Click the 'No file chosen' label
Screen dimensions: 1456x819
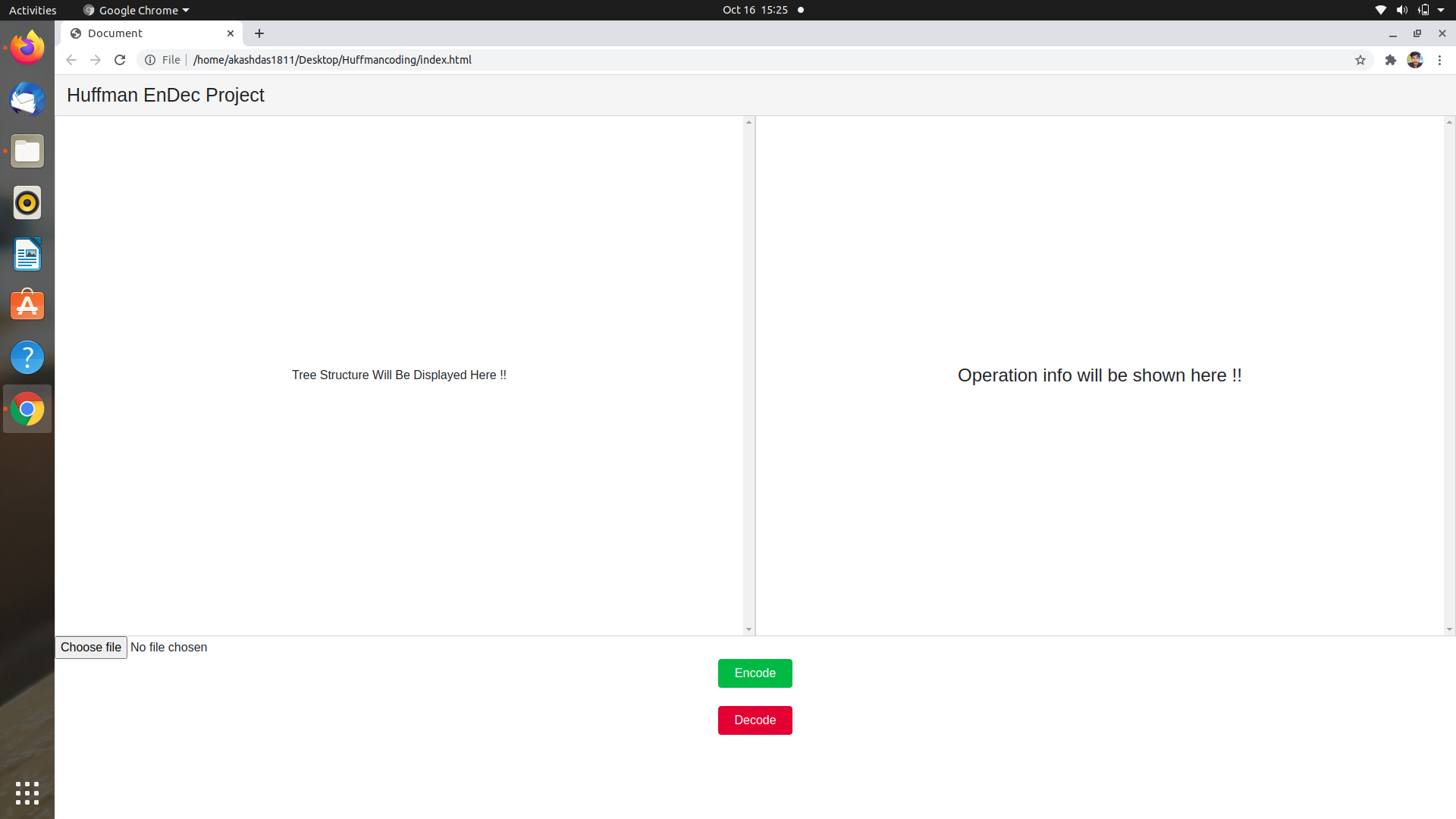[168, 648]
